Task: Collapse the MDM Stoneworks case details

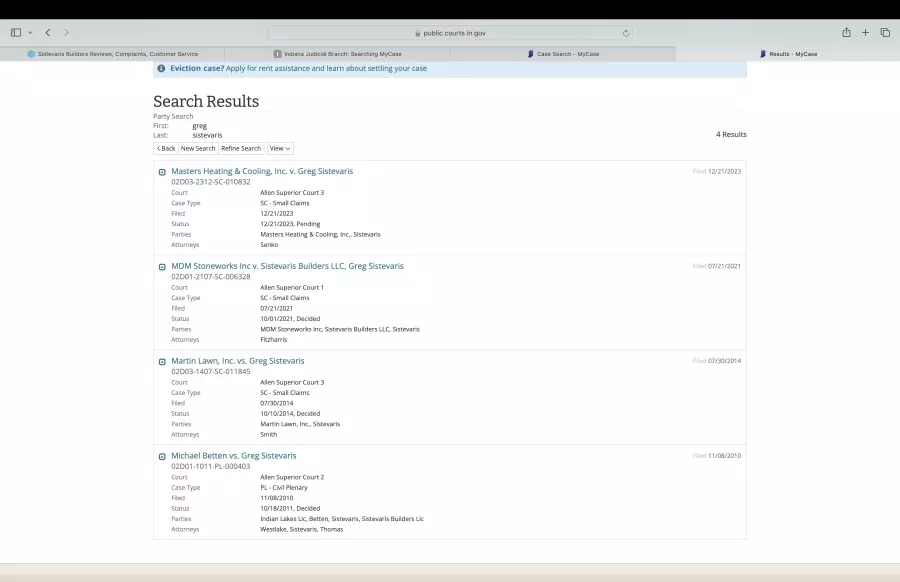Action: (162, 267)
